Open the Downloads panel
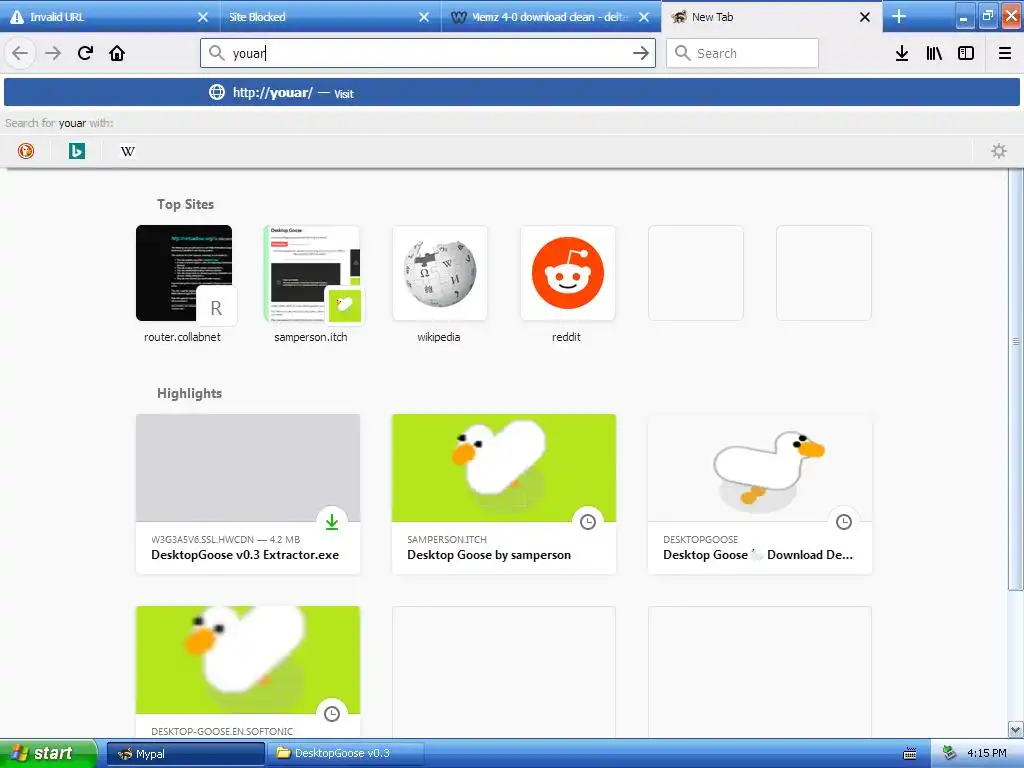 (902, 53)
